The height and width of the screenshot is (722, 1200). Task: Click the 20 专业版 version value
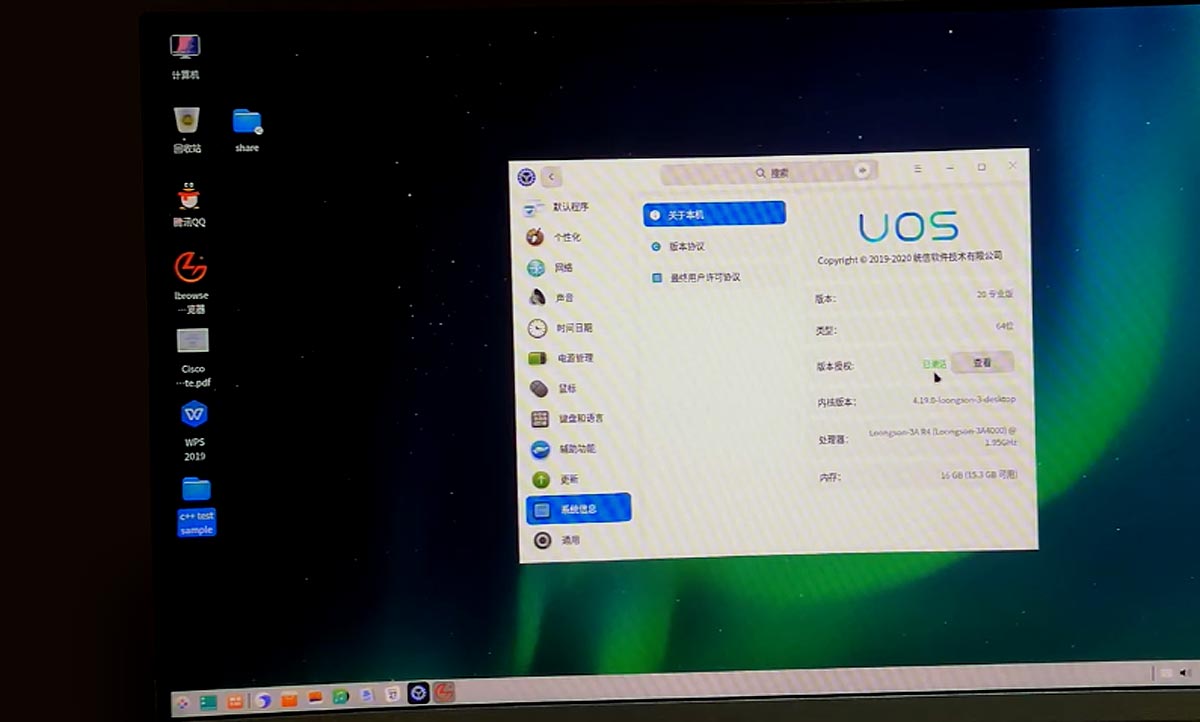994,294
